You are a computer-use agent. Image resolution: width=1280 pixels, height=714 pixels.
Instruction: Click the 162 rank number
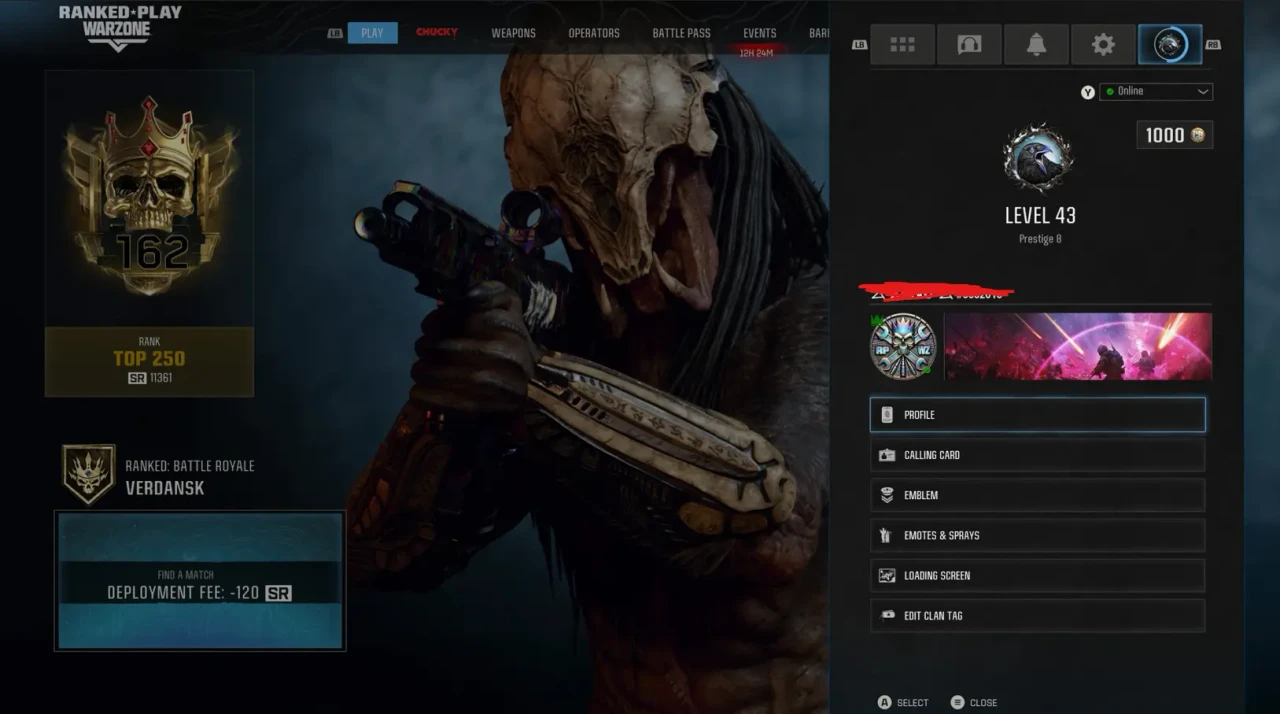151,252
